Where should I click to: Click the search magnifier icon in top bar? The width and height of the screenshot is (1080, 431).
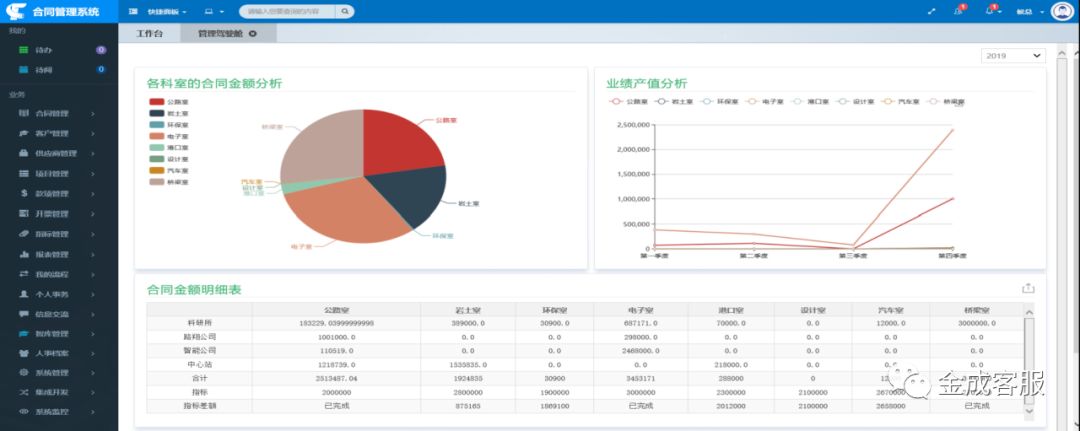[345, 11]
